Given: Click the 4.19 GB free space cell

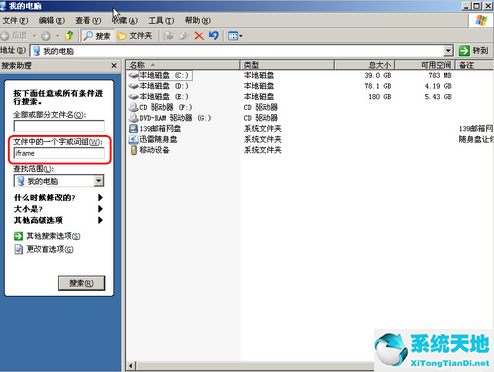Looking at the screenshot, I should tap(438, 86).
